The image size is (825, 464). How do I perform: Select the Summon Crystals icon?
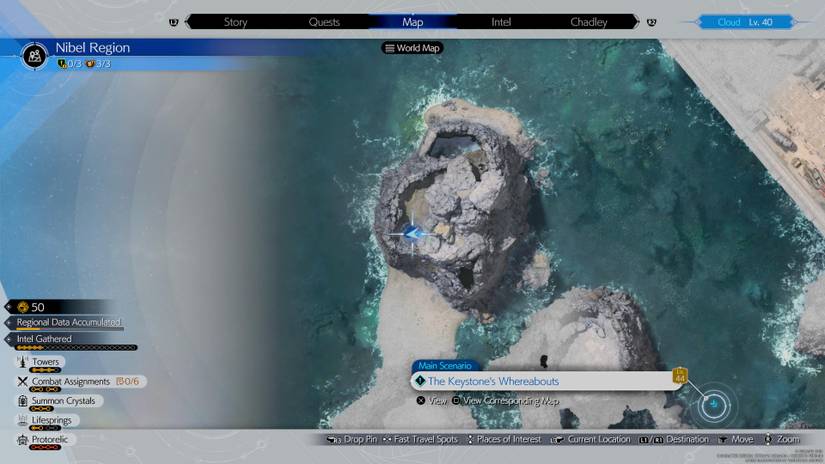pos(22,401)
